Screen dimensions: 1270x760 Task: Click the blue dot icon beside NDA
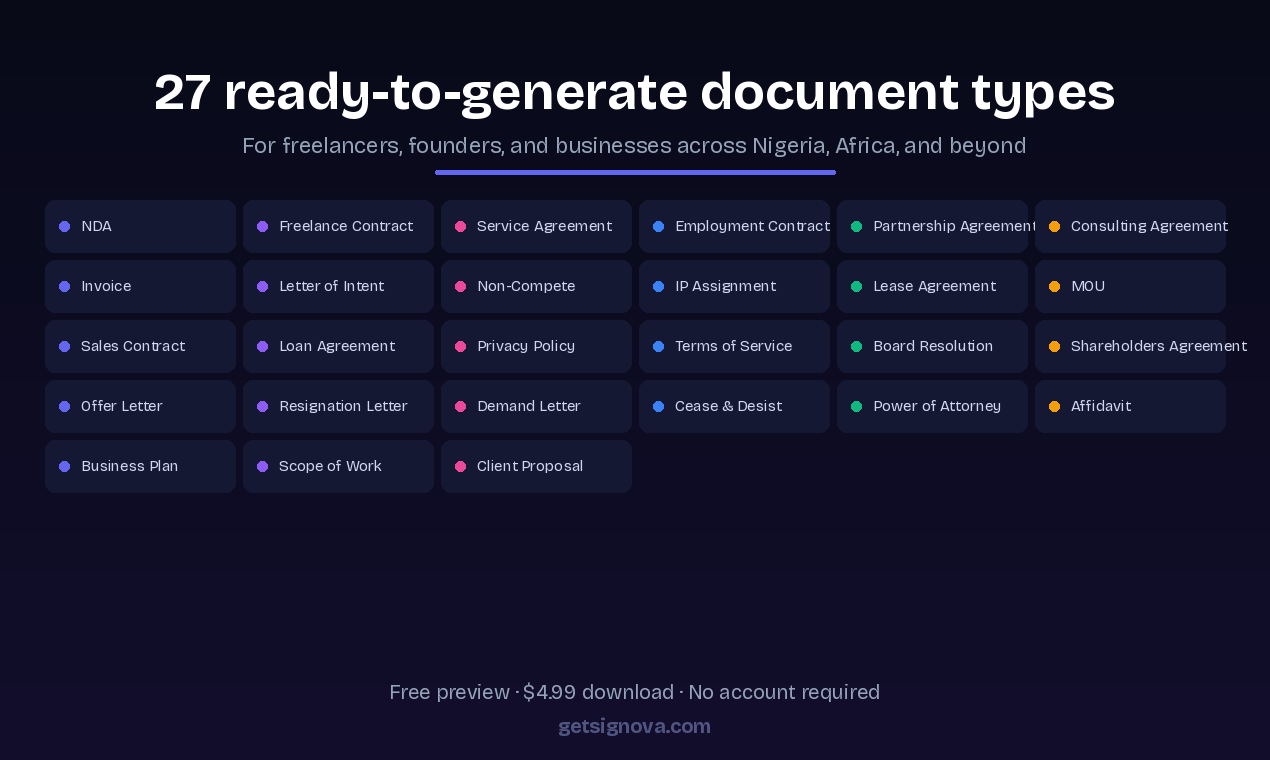point(64,226)
